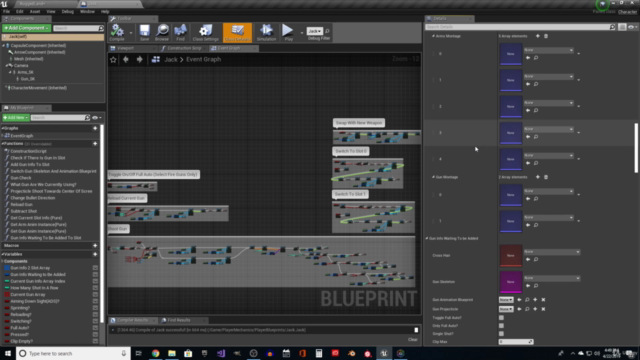This screenshot has height=360, width=640.
Task: Click the Cross Hair red asset thumbnail
Action: (511, 256)
